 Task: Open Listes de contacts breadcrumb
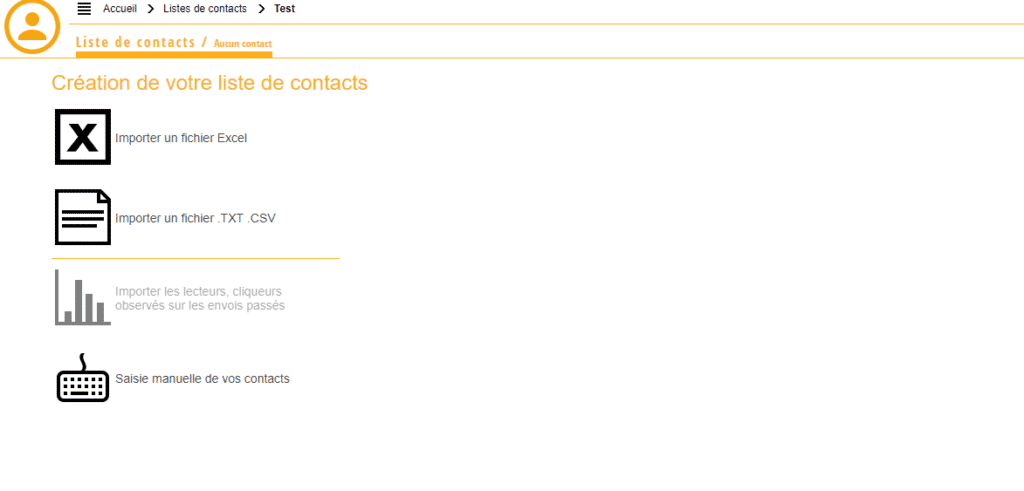pos(205,9)
